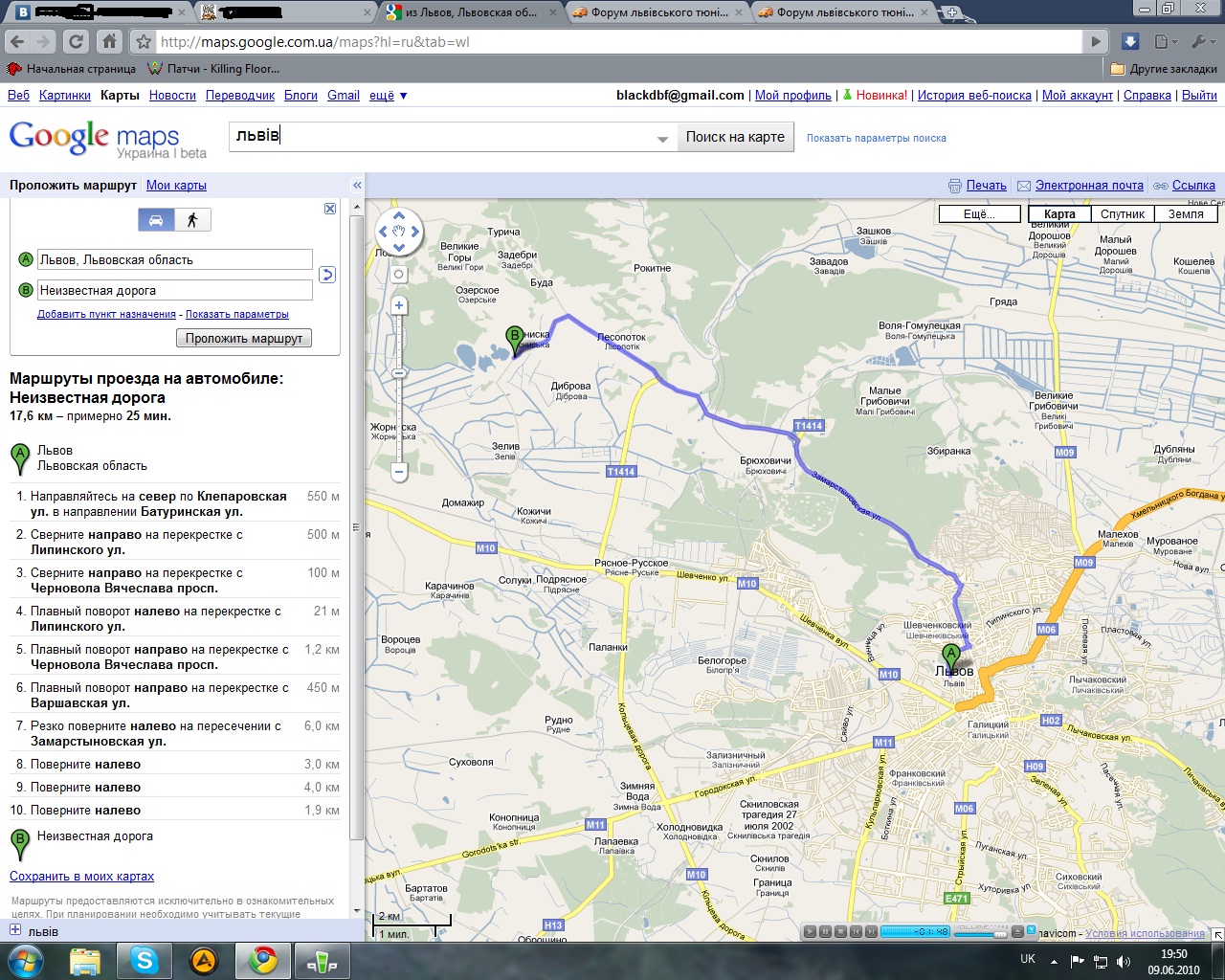Open the Ещё... map layers menu

979,214
